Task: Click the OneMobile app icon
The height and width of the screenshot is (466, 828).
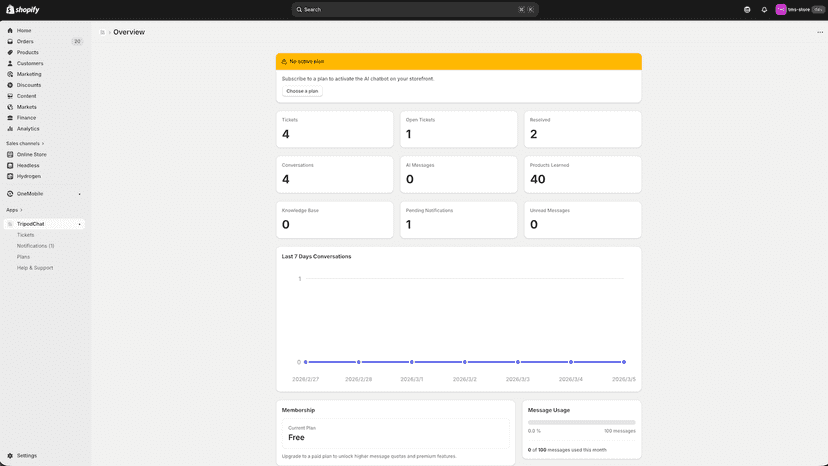Action: [x=10, y=194]
